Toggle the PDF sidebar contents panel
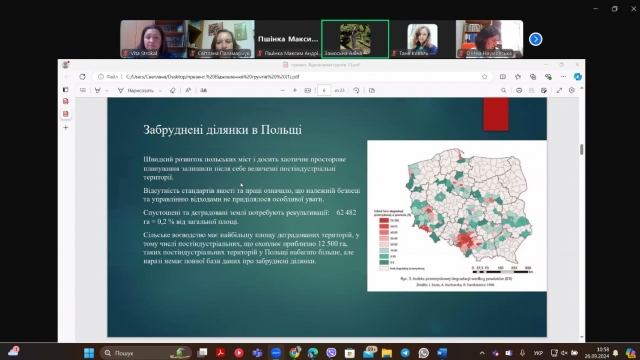Viewport: 640px width, 360px height. [x=83, y=90]
